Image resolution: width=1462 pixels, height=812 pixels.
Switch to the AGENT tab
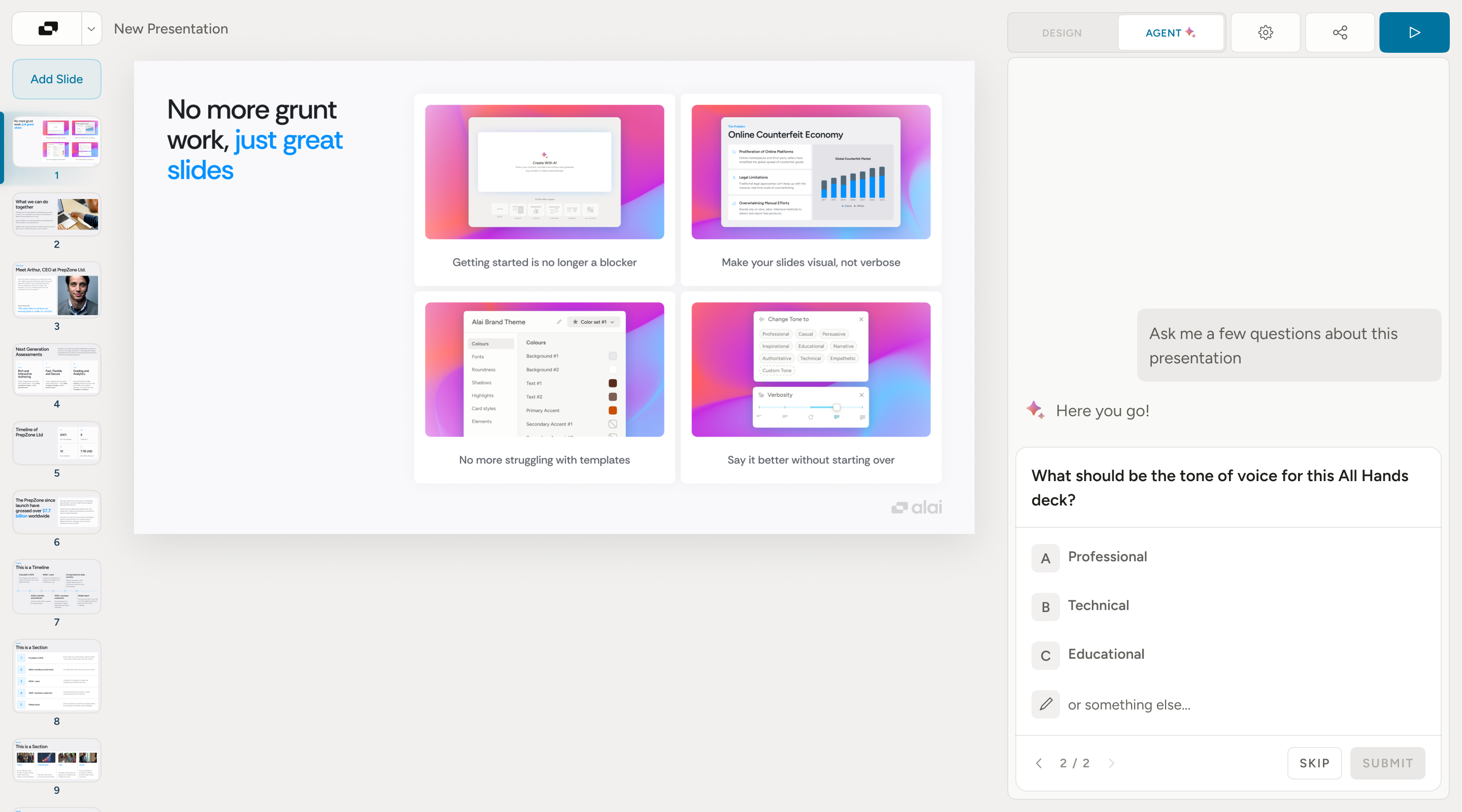tap(1170, 33)
